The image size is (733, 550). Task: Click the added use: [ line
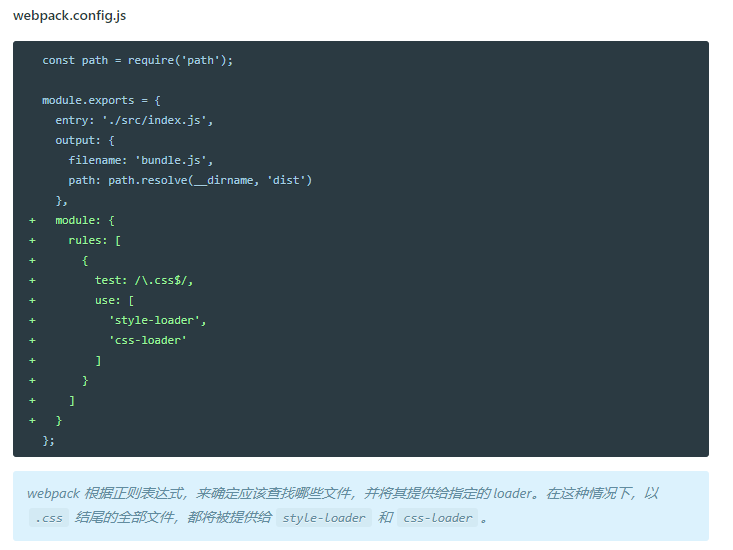pos(115,300)
